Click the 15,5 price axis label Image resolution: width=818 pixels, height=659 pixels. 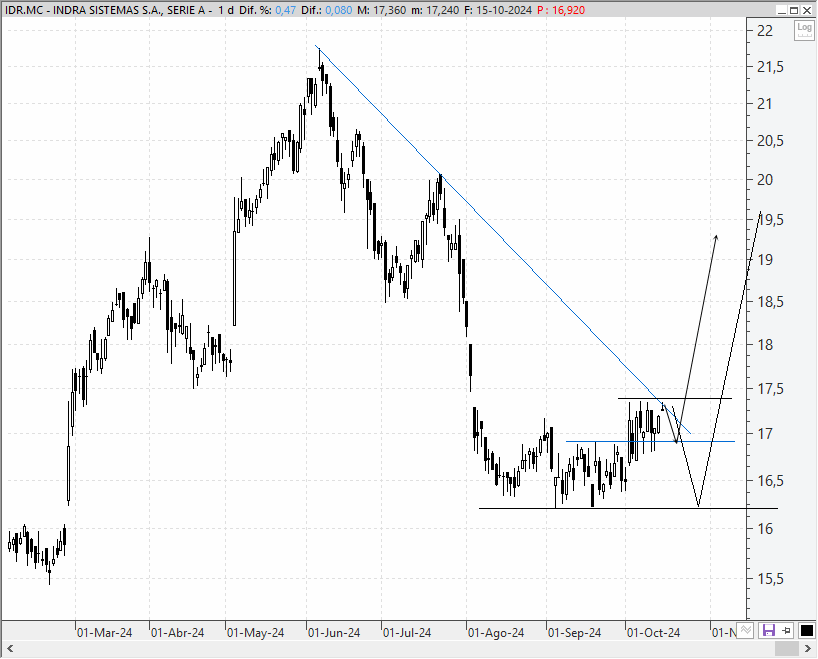pos(770,579)
